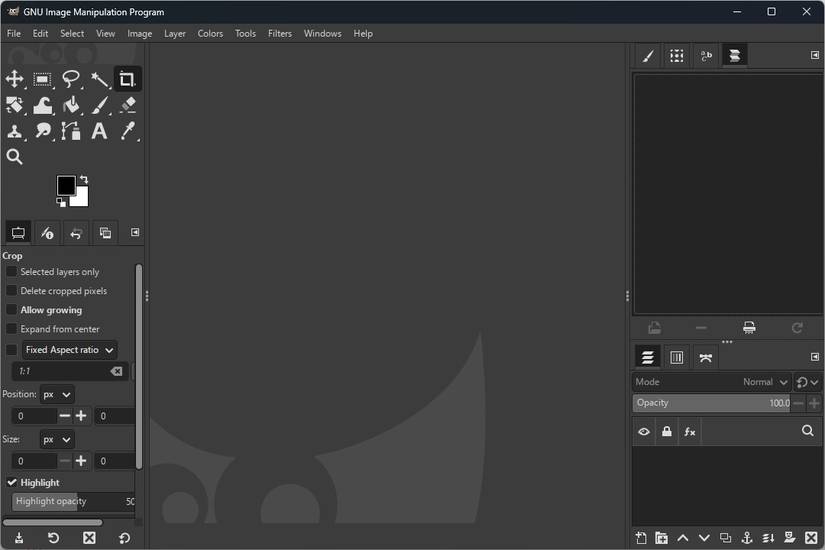Select the Fuzzy Select magic wand tool
825x550 pixels.
[99, 79]
